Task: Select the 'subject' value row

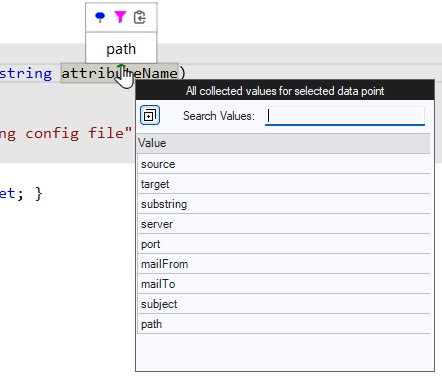Action: click(x=284, y=304)
